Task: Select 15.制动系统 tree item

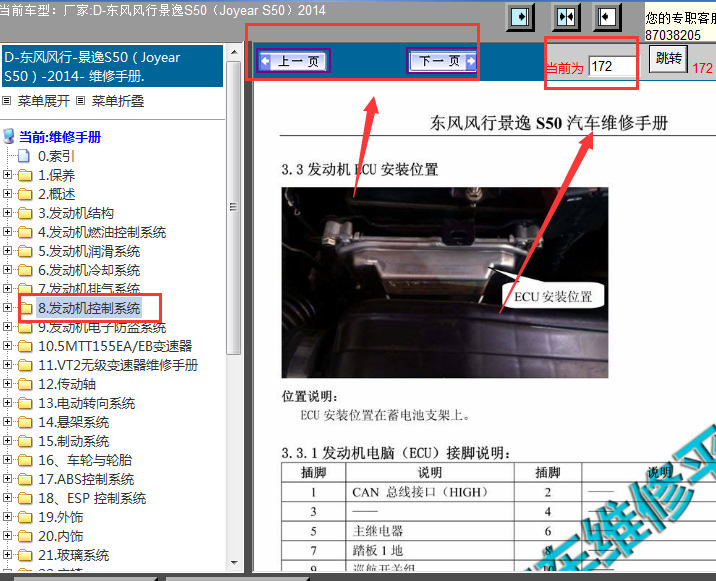Action: point(74,441)
